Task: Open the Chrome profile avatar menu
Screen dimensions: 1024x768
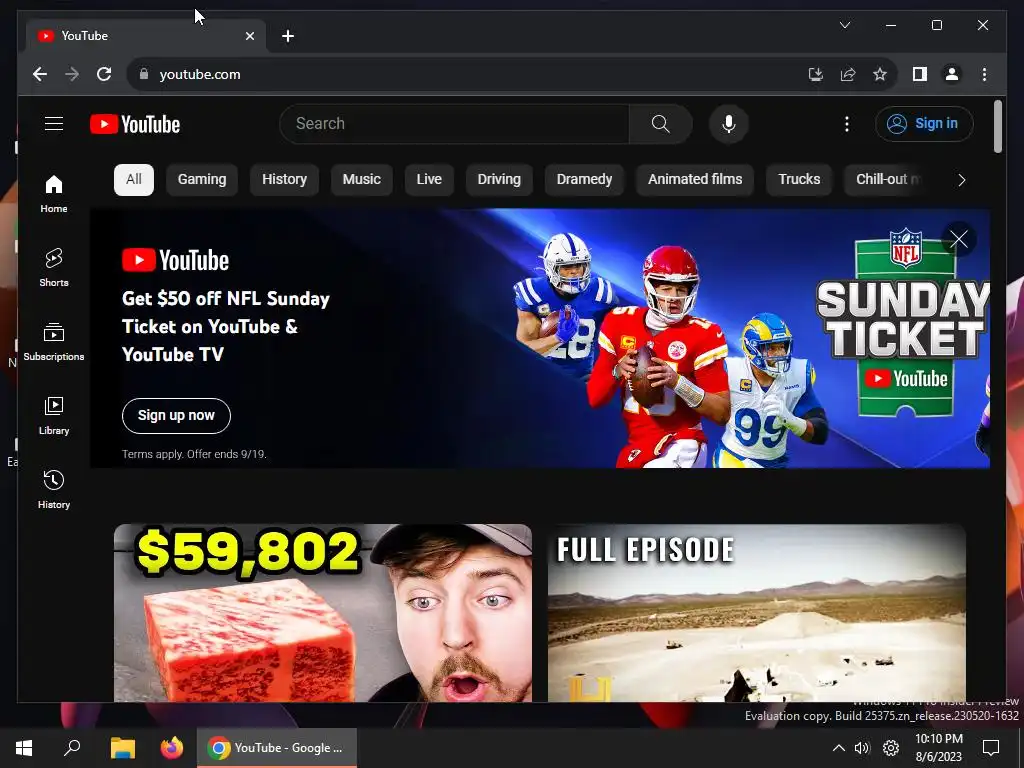Action: (x=952, y=74)
